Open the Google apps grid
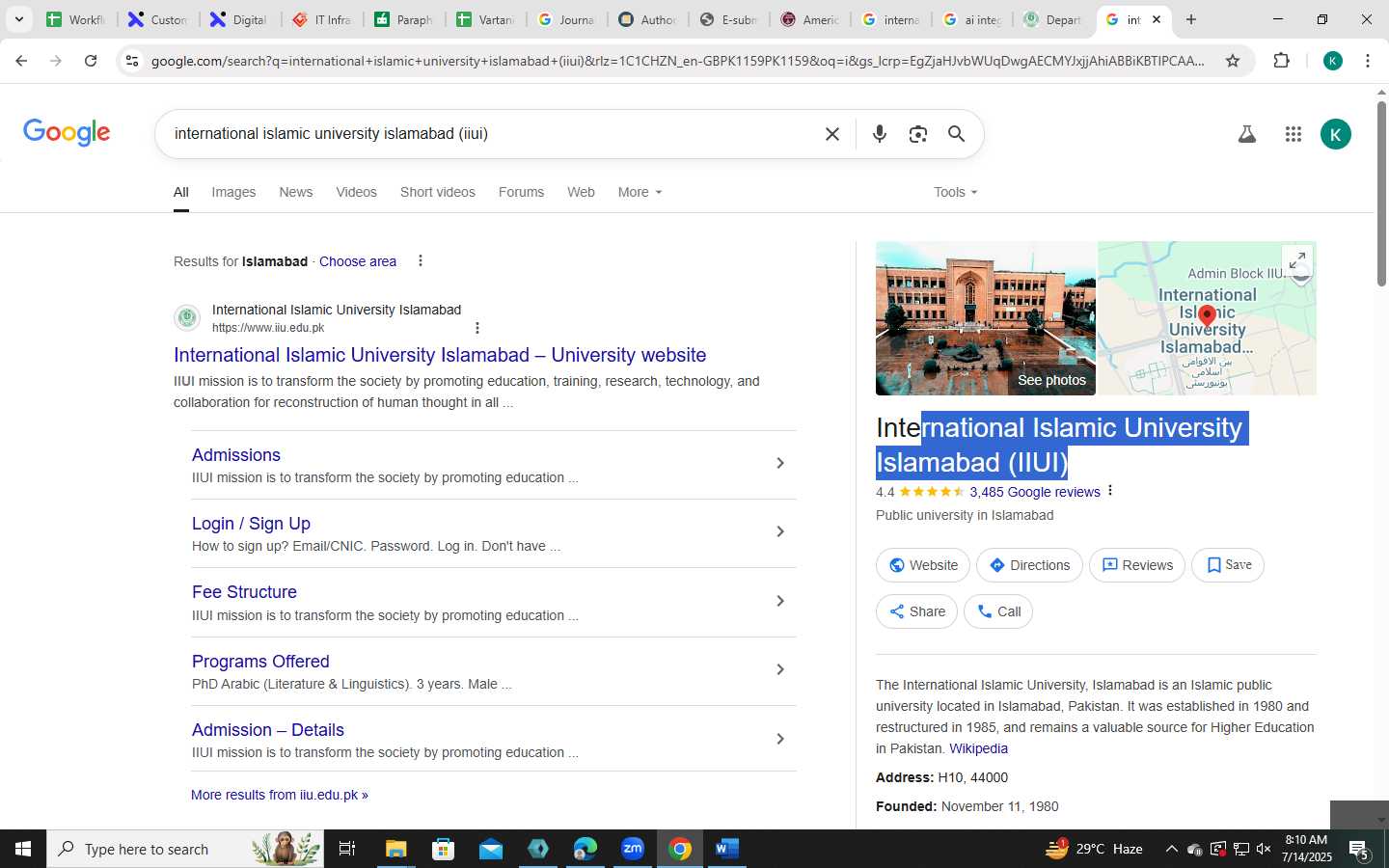 tap(1294, 134)
